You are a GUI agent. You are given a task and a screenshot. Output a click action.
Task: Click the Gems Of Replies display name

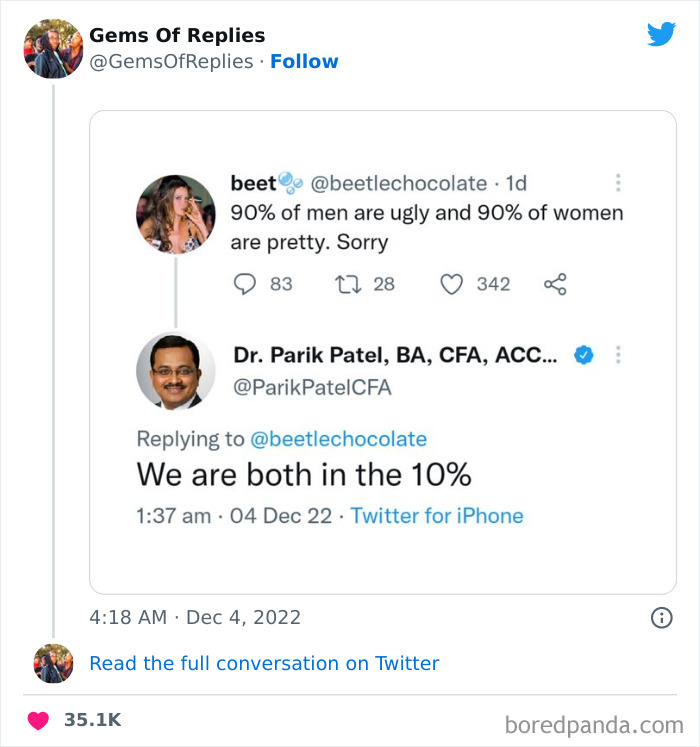click(177, 35)
